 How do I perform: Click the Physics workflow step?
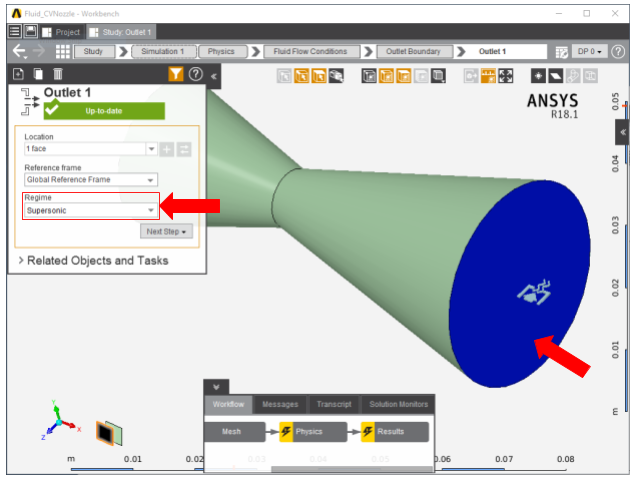[x=313, y=432]
